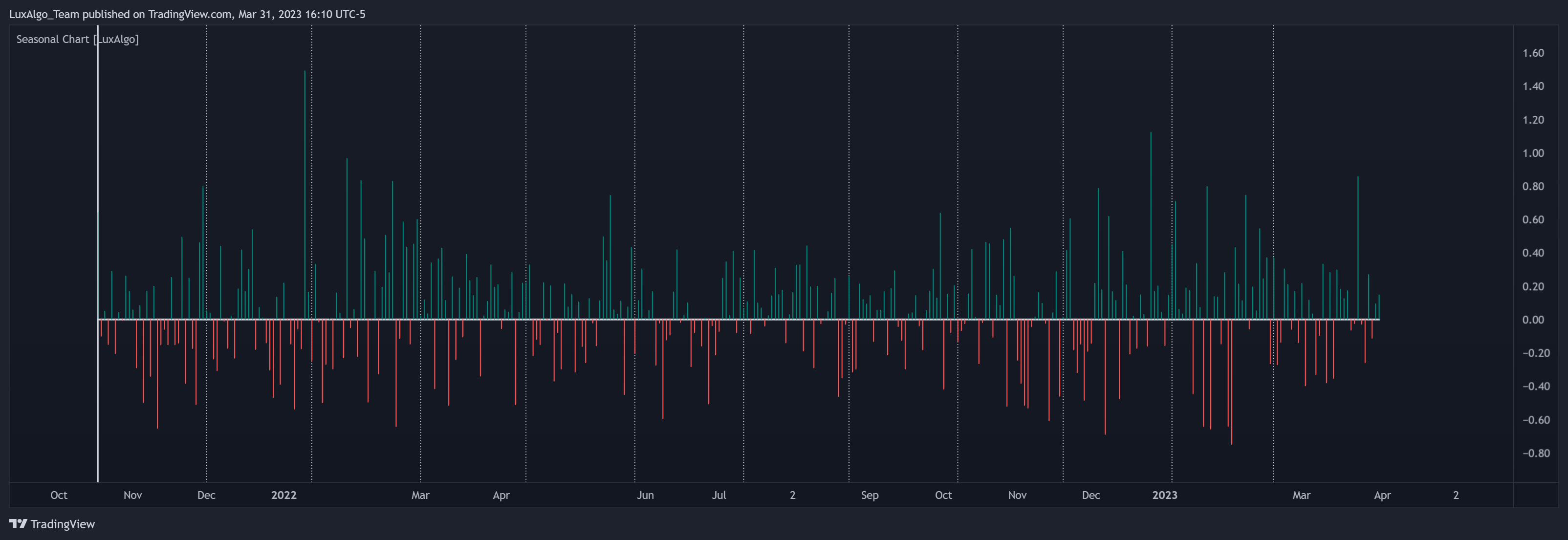Click the first Oct label on time axis
This screenshot has width=1568, height=540.
(59, 495)
